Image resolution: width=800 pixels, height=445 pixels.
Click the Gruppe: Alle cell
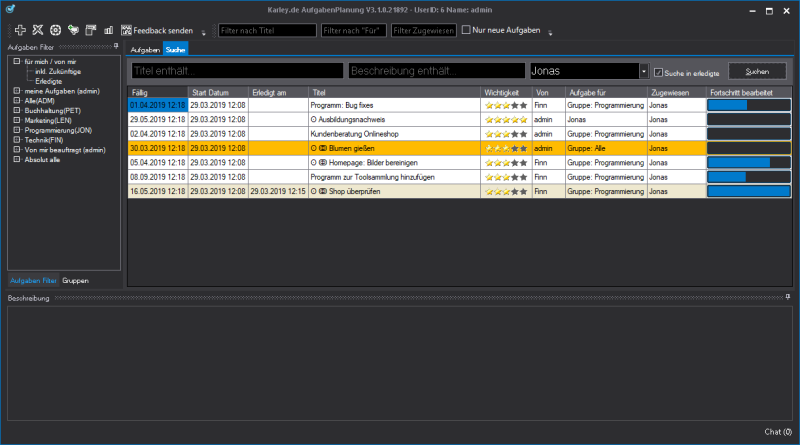[606, 149]
